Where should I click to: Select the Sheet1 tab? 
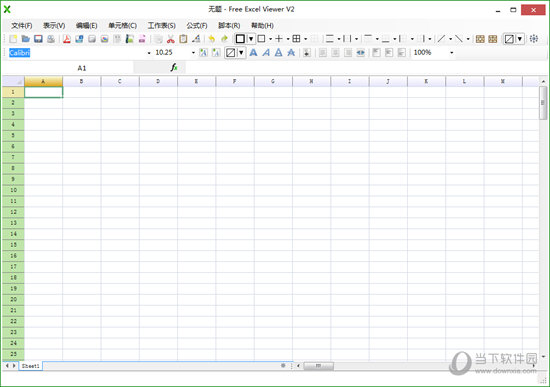pyautogui.click(x=31, y=366)
